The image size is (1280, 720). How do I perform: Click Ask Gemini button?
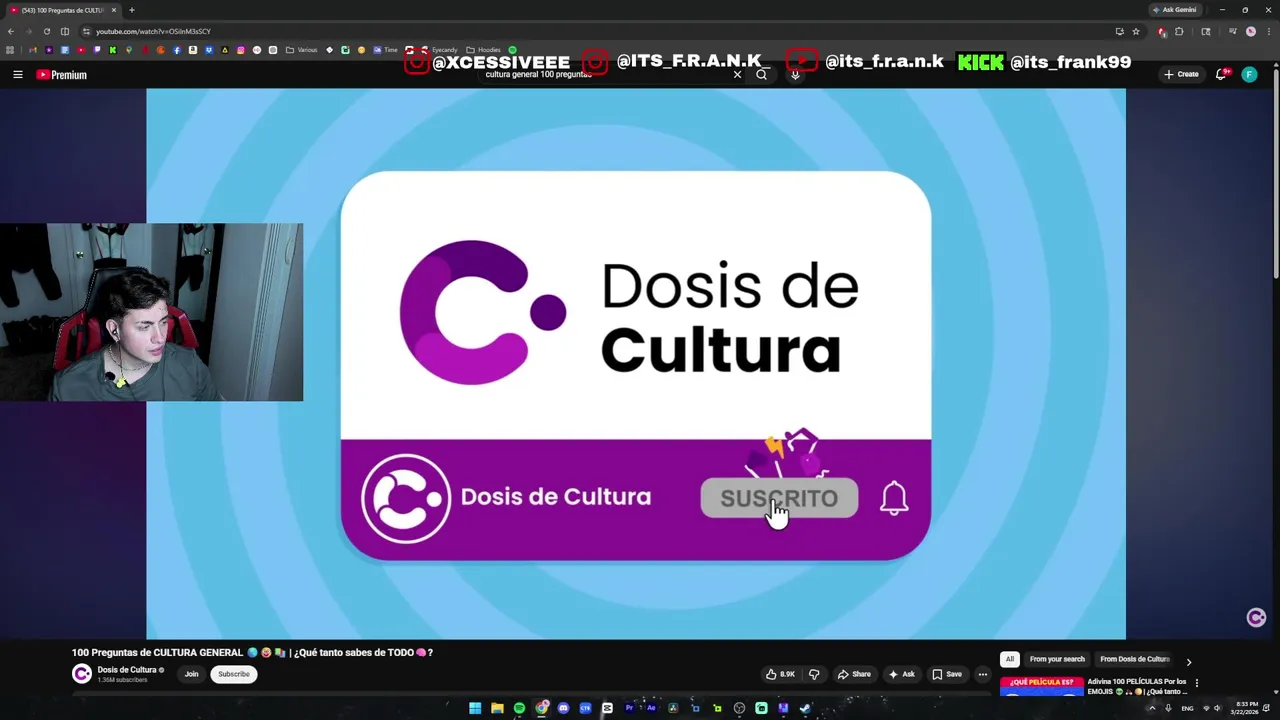[x=1174, y=10]
